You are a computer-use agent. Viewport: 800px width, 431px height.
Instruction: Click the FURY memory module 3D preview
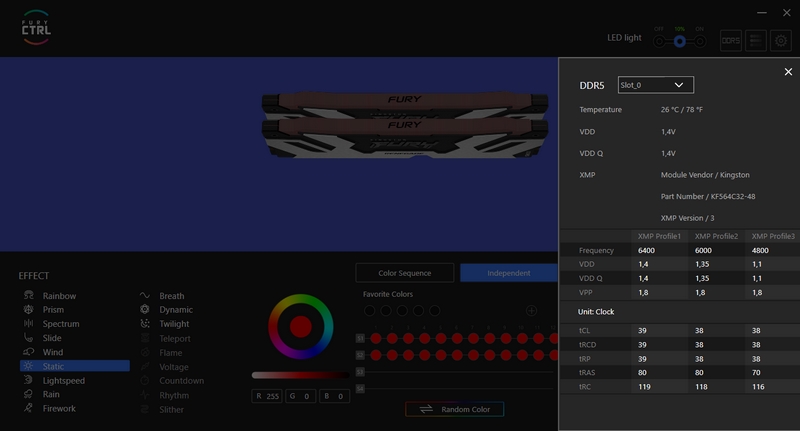[x=405, y=125]
